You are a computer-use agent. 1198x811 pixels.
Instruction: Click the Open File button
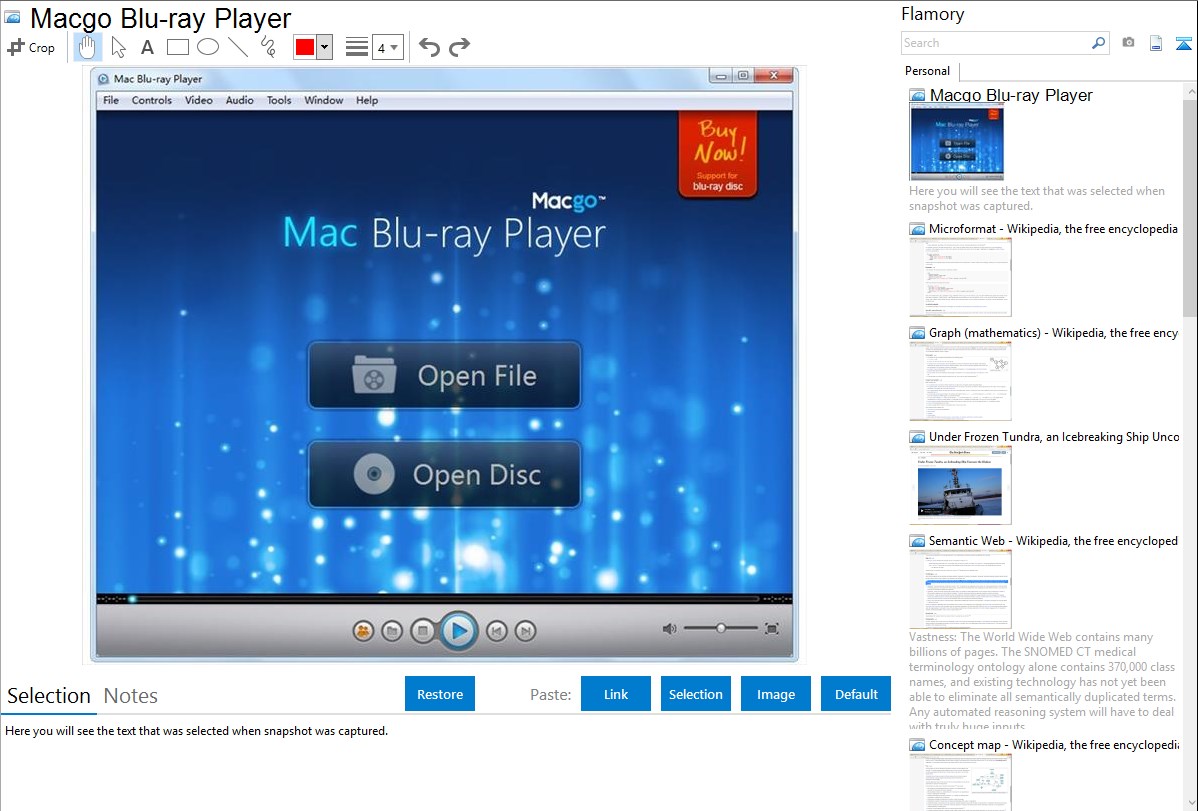click(x=444, y=375)
